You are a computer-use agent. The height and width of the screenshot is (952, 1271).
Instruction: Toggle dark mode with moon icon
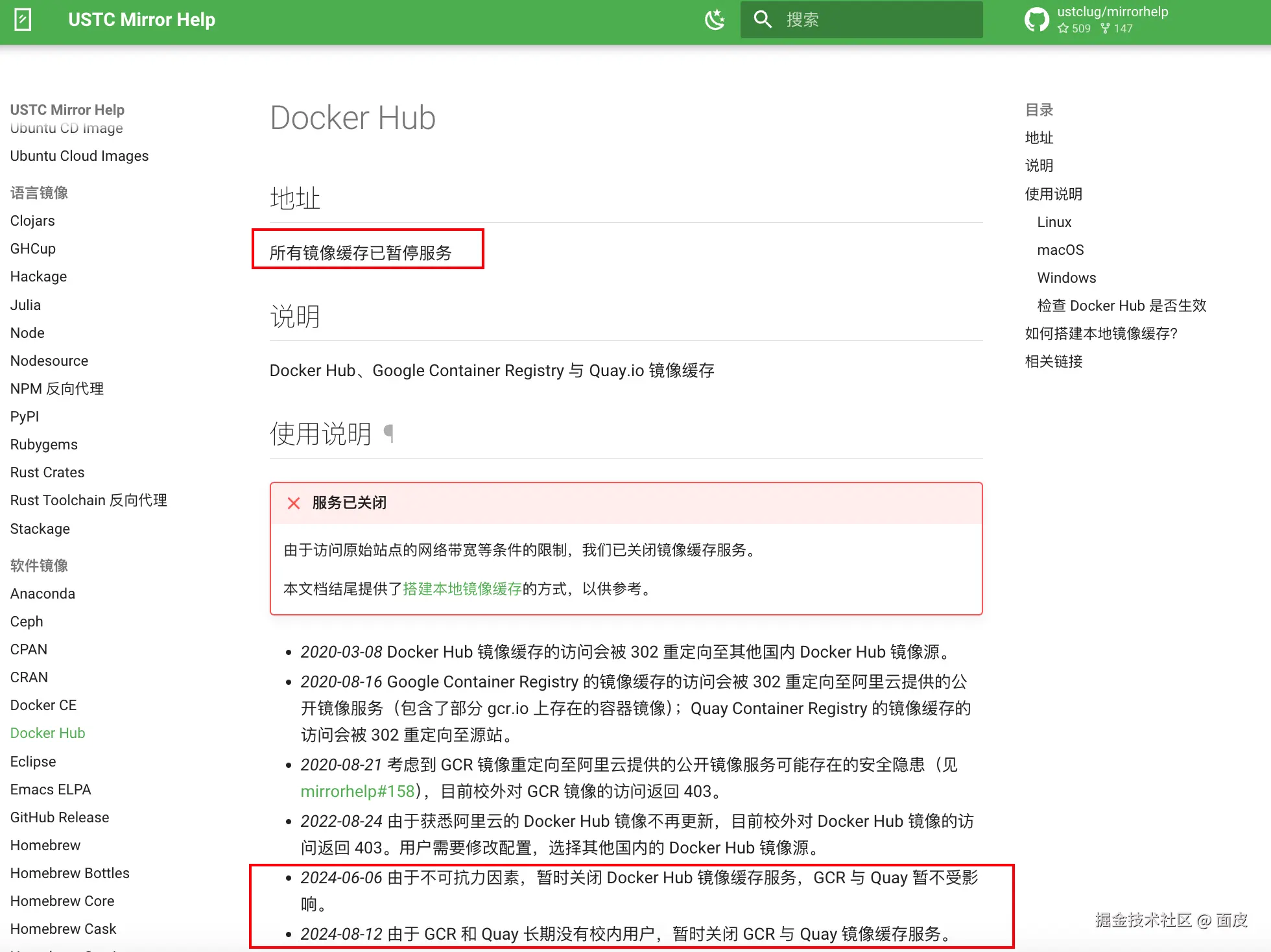coord(715,19)
